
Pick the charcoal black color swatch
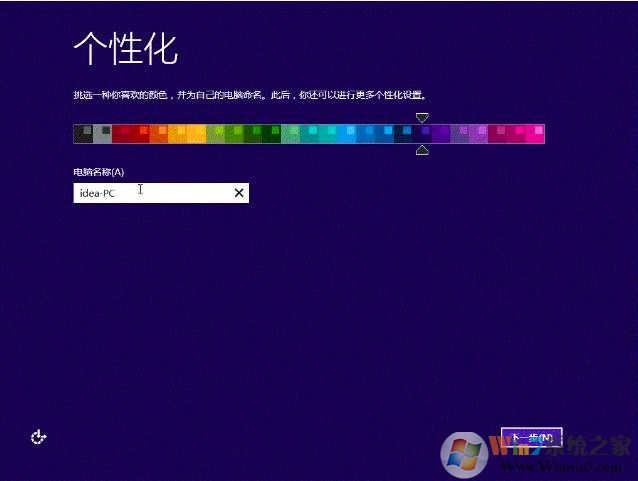(83, 134)
